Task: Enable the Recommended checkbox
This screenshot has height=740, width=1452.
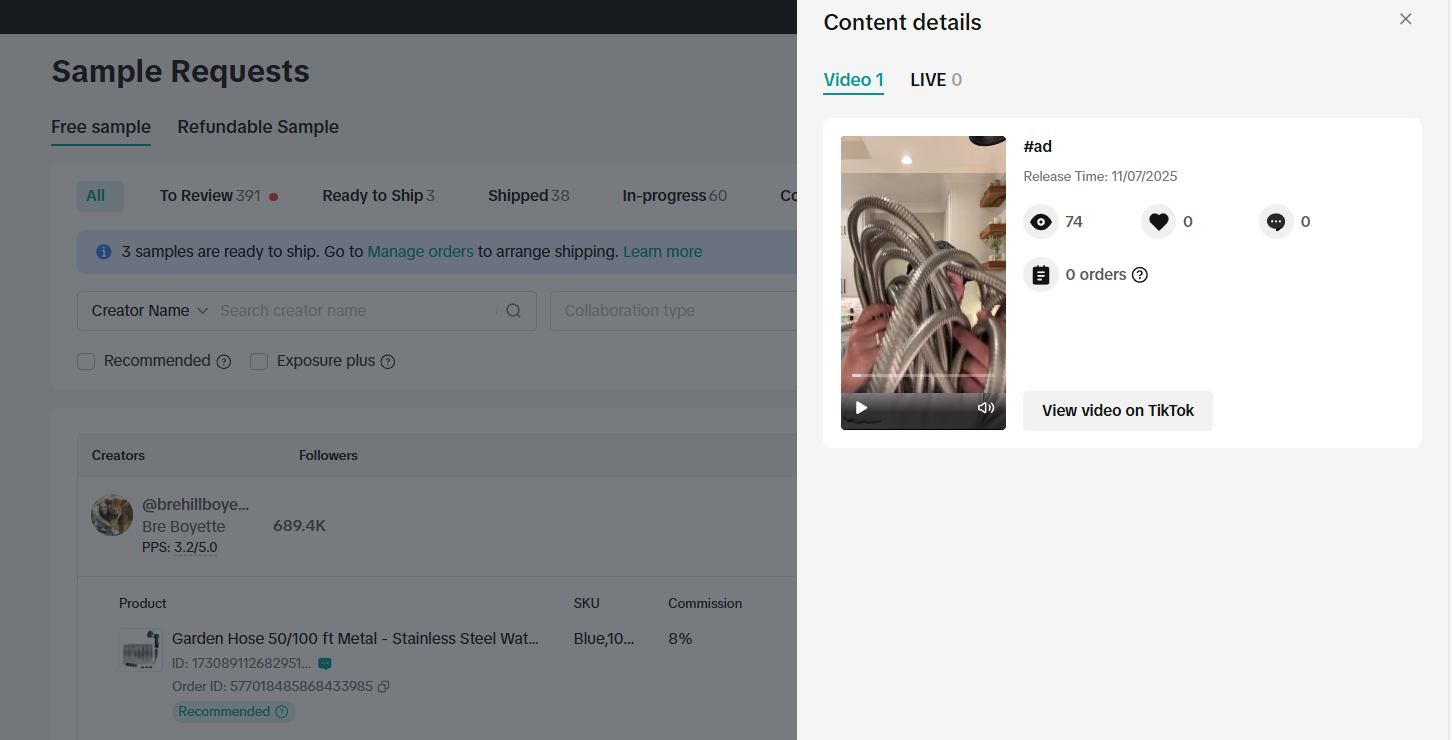Action: click(x=87, y=361)
